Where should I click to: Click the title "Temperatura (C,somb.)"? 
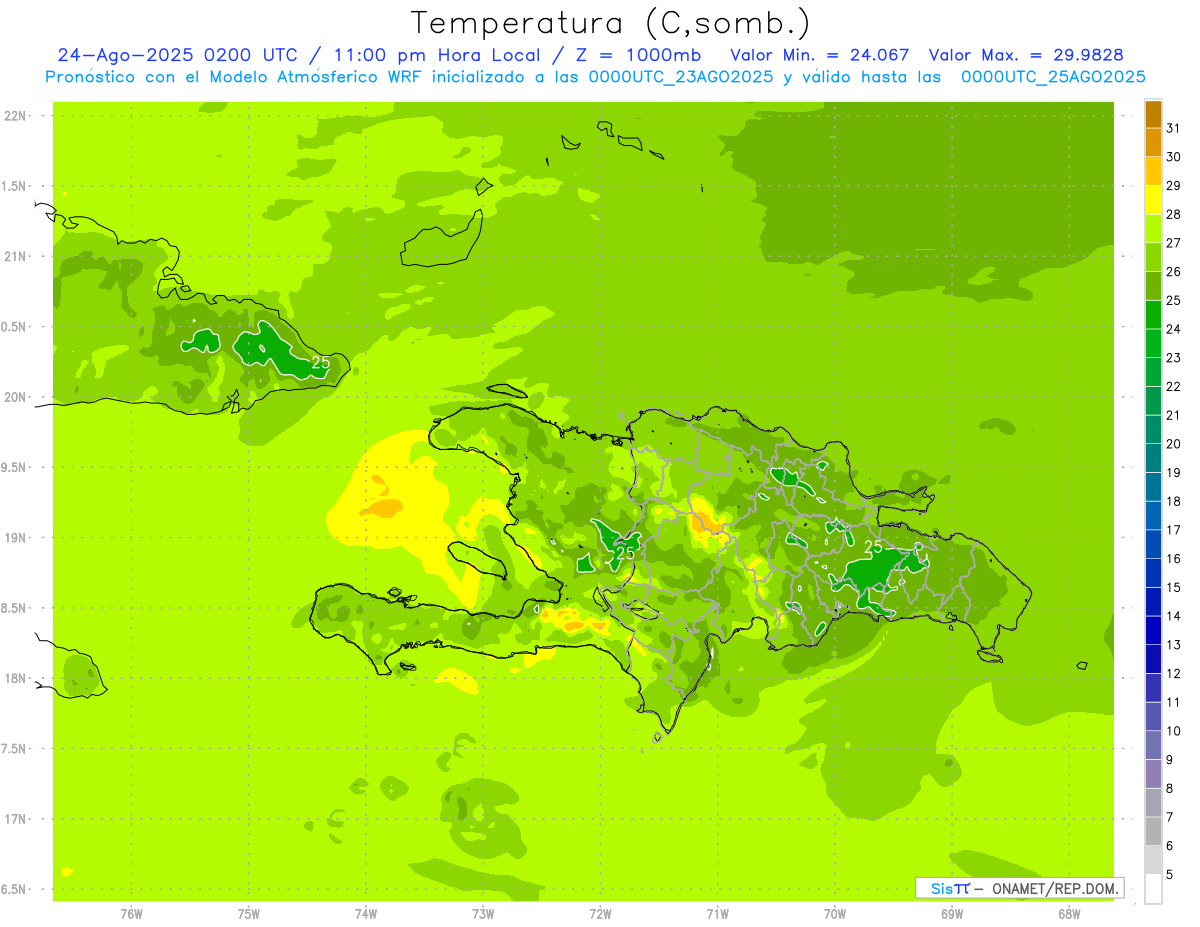tap(611, 22)
